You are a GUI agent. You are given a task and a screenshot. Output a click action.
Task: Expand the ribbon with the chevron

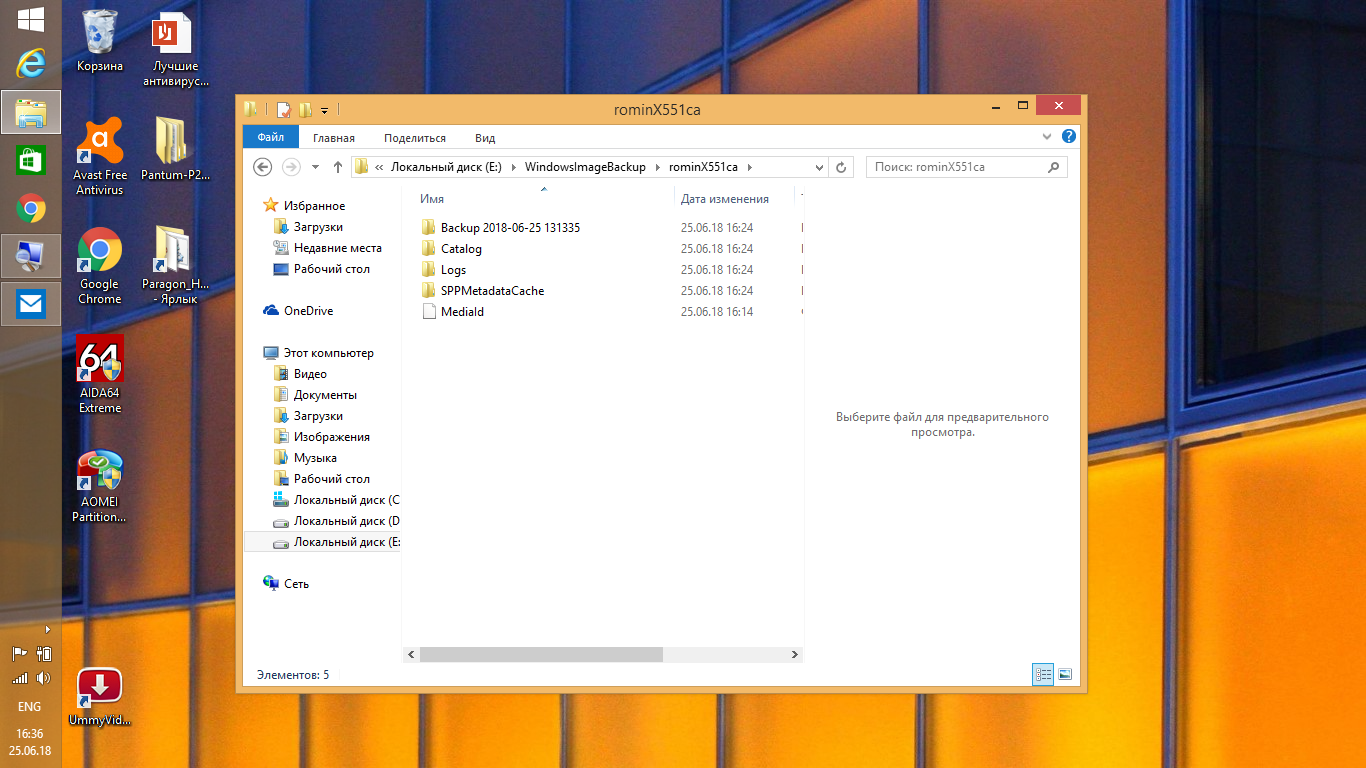(x=1047, y=136)
